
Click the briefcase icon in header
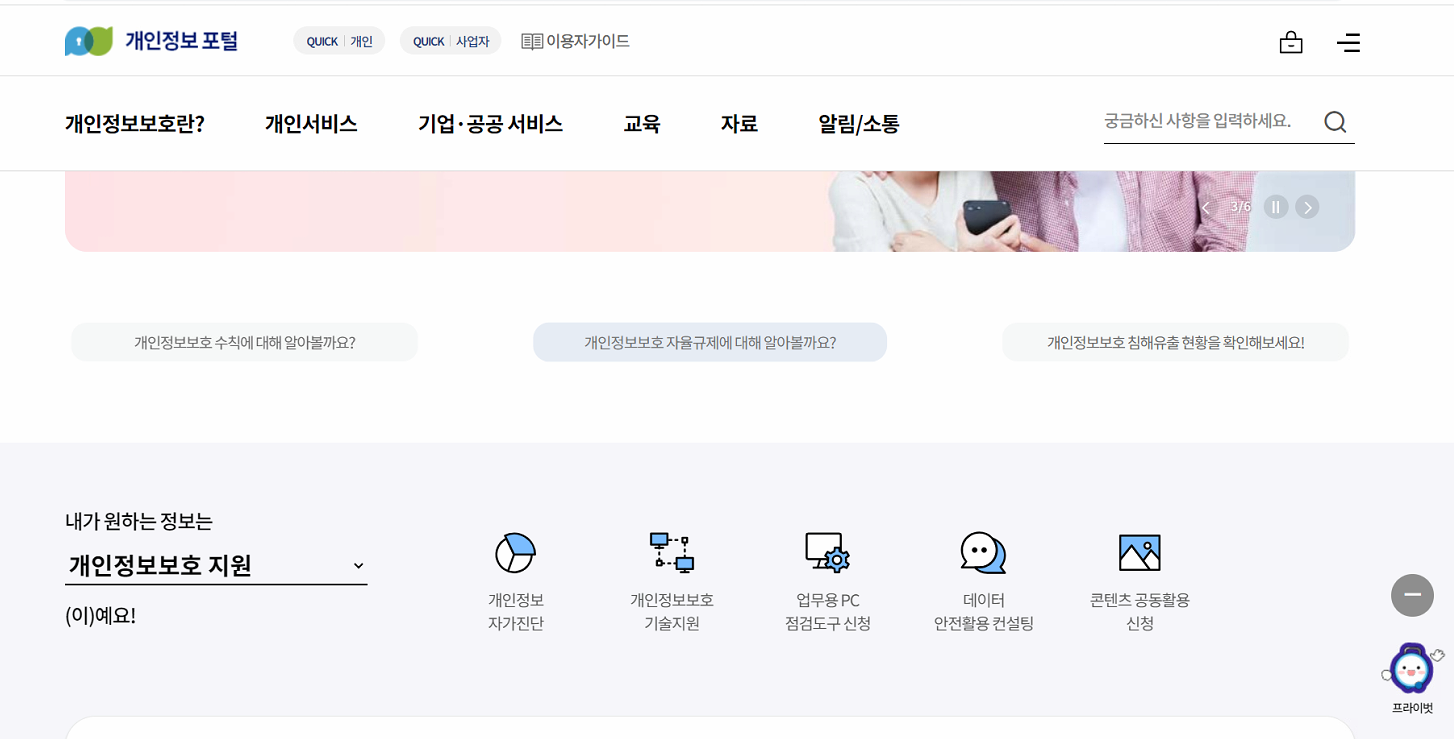click(x=1291, y=42)
